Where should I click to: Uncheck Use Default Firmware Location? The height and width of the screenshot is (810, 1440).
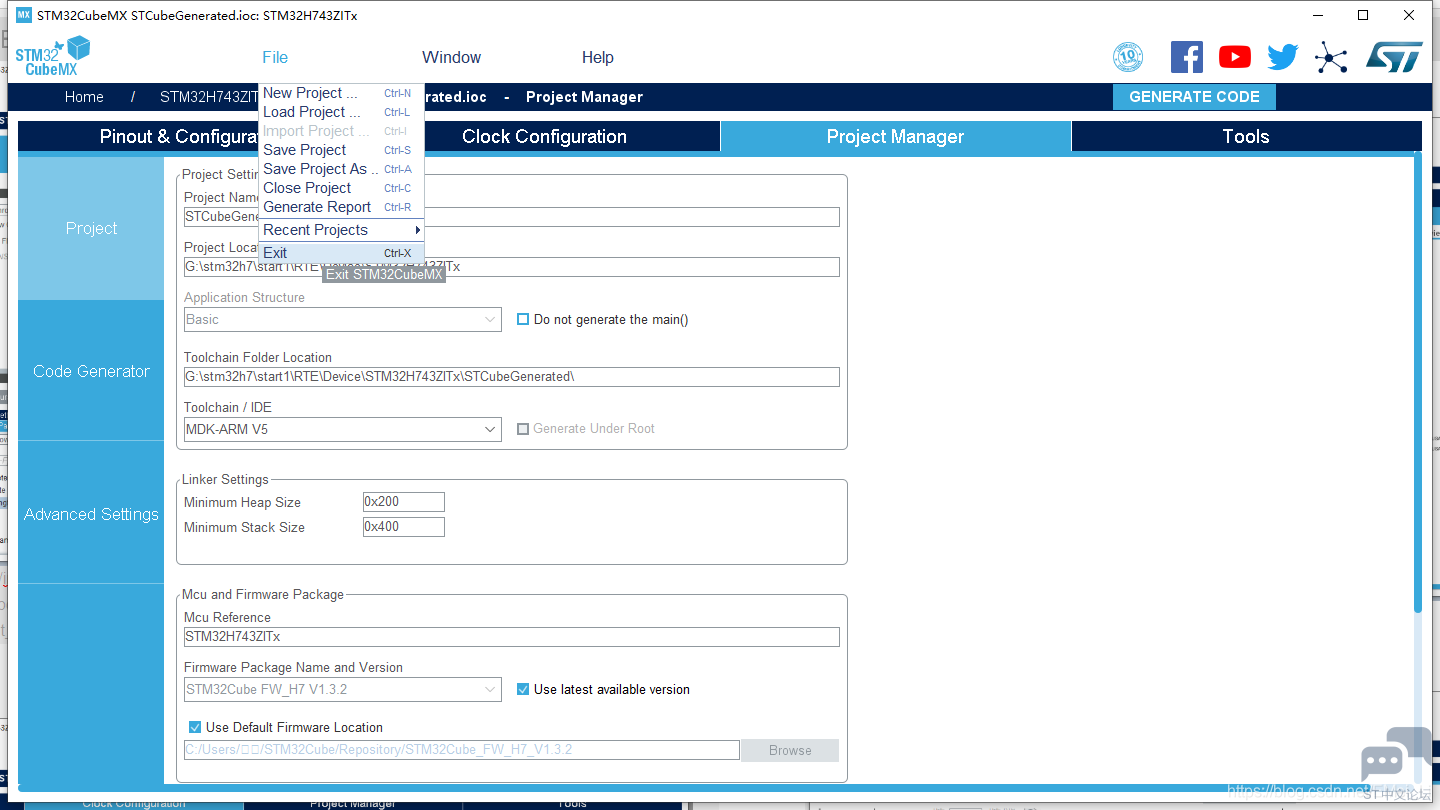click(x=195, y=727)
